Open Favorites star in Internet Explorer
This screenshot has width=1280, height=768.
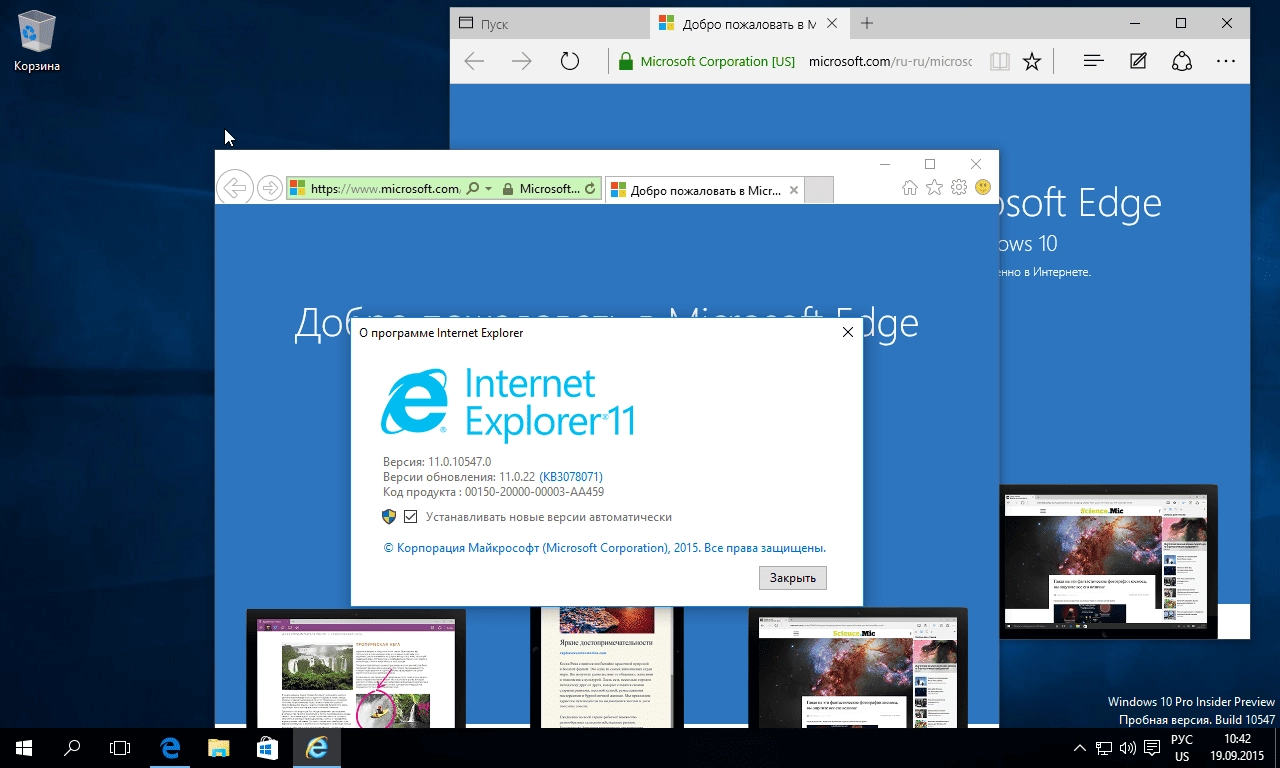[934, 187]
